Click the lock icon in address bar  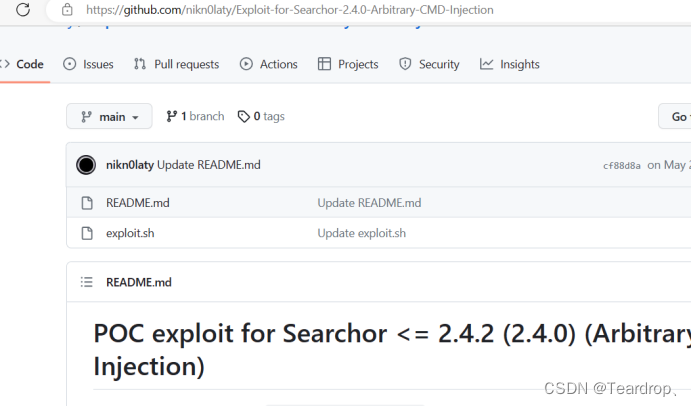[x=67, y=9]
